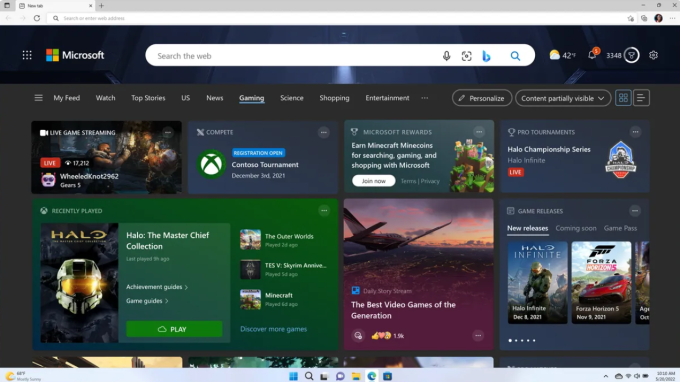Image resolution: width=680 pixels, height=382 pixels.
Task: Open Halo Infinite game thumbnail
Action: point(537,282)
